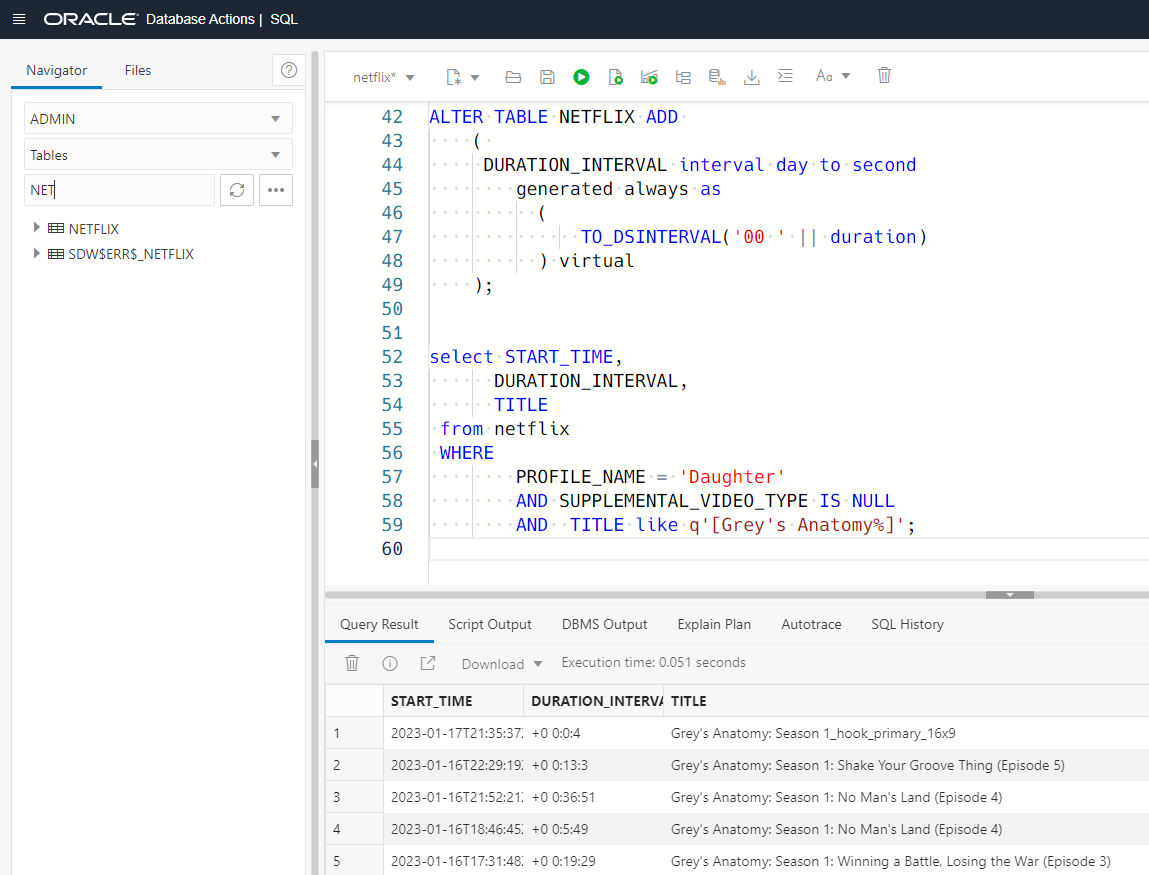Switch to the Files tab
The width and height of the screenshot is (1149, 875).
pyautogui.click(x=138, y=70)
